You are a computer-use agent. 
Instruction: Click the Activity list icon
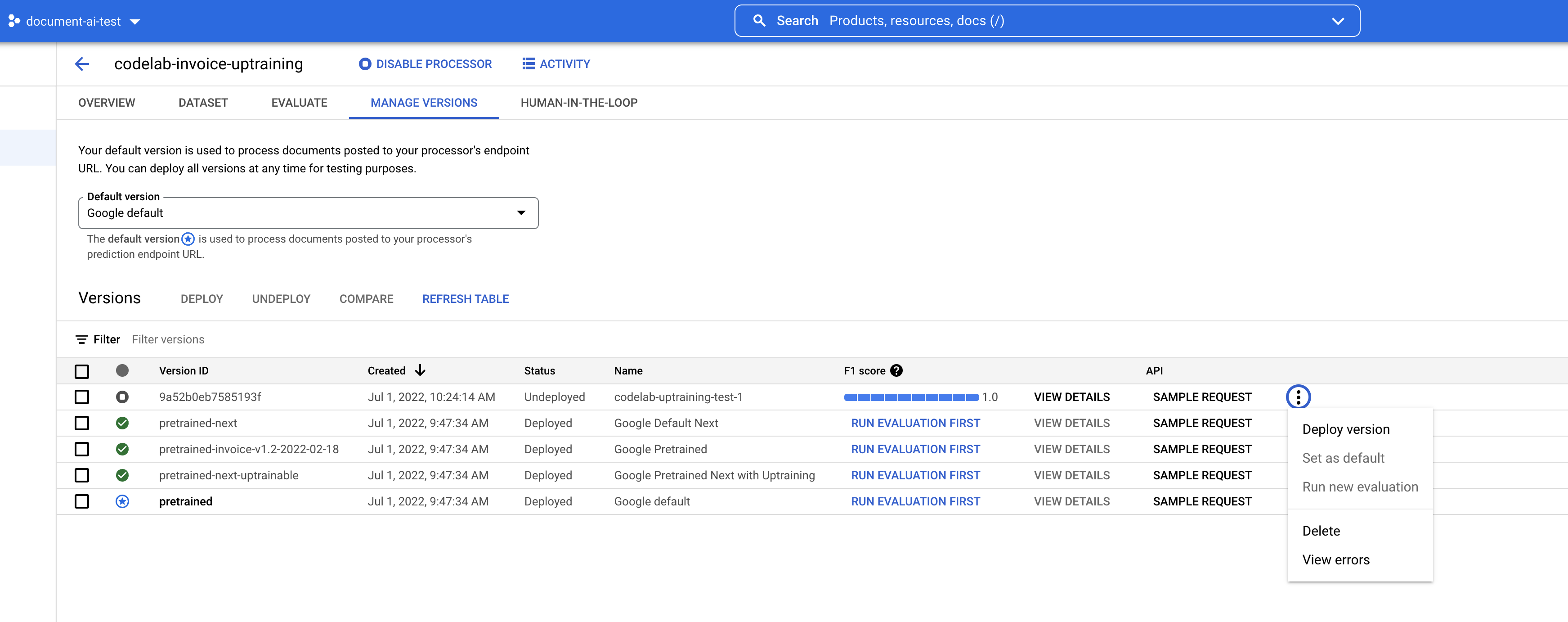point(529,64)
